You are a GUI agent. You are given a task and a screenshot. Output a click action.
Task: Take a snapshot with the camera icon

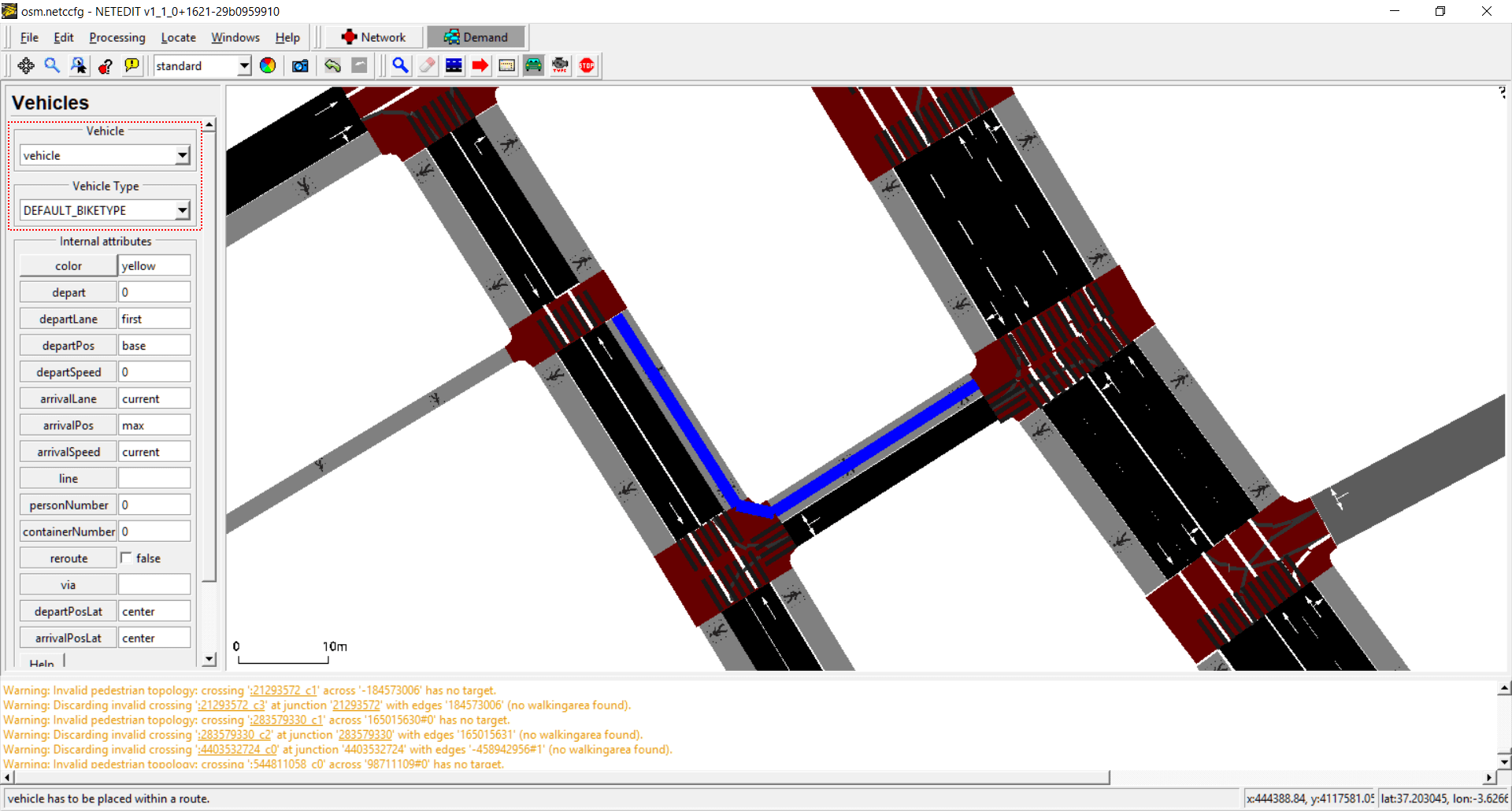pos(300,66)
